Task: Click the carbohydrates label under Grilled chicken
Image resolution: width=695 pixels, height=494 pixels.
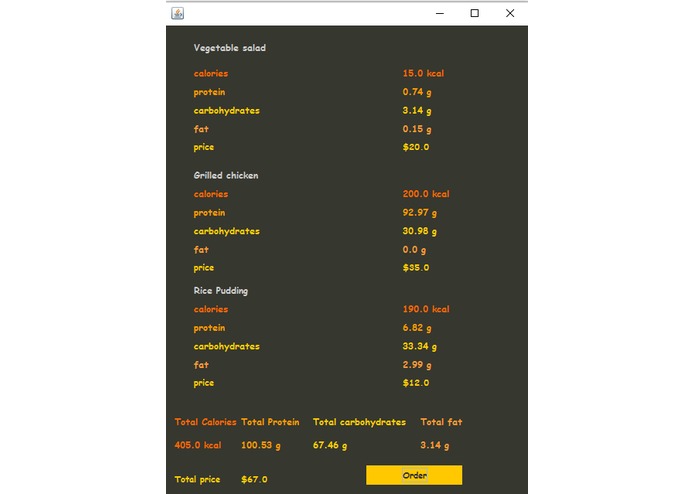Action: [226, 231]
